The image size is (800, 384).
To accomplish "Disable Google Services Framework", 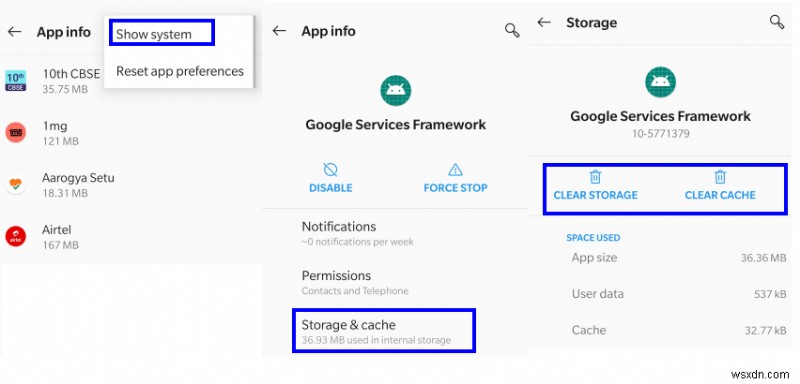I will click(331, 178).
